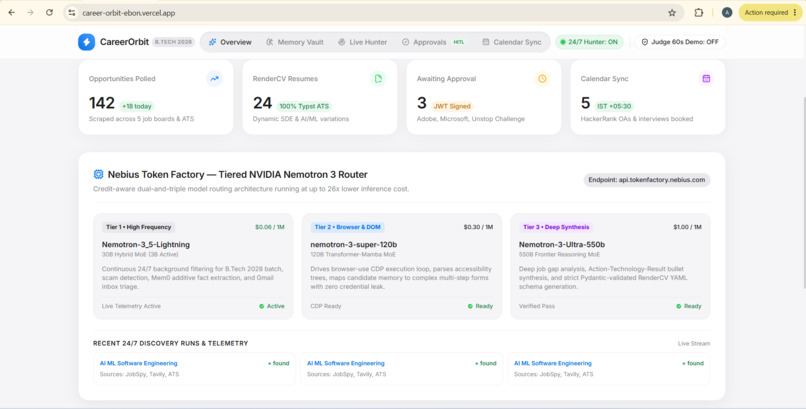Toggle the 24/7 Hunter: ON switch
This screenshot has width=806, height=409.
[x=589, y=42]
